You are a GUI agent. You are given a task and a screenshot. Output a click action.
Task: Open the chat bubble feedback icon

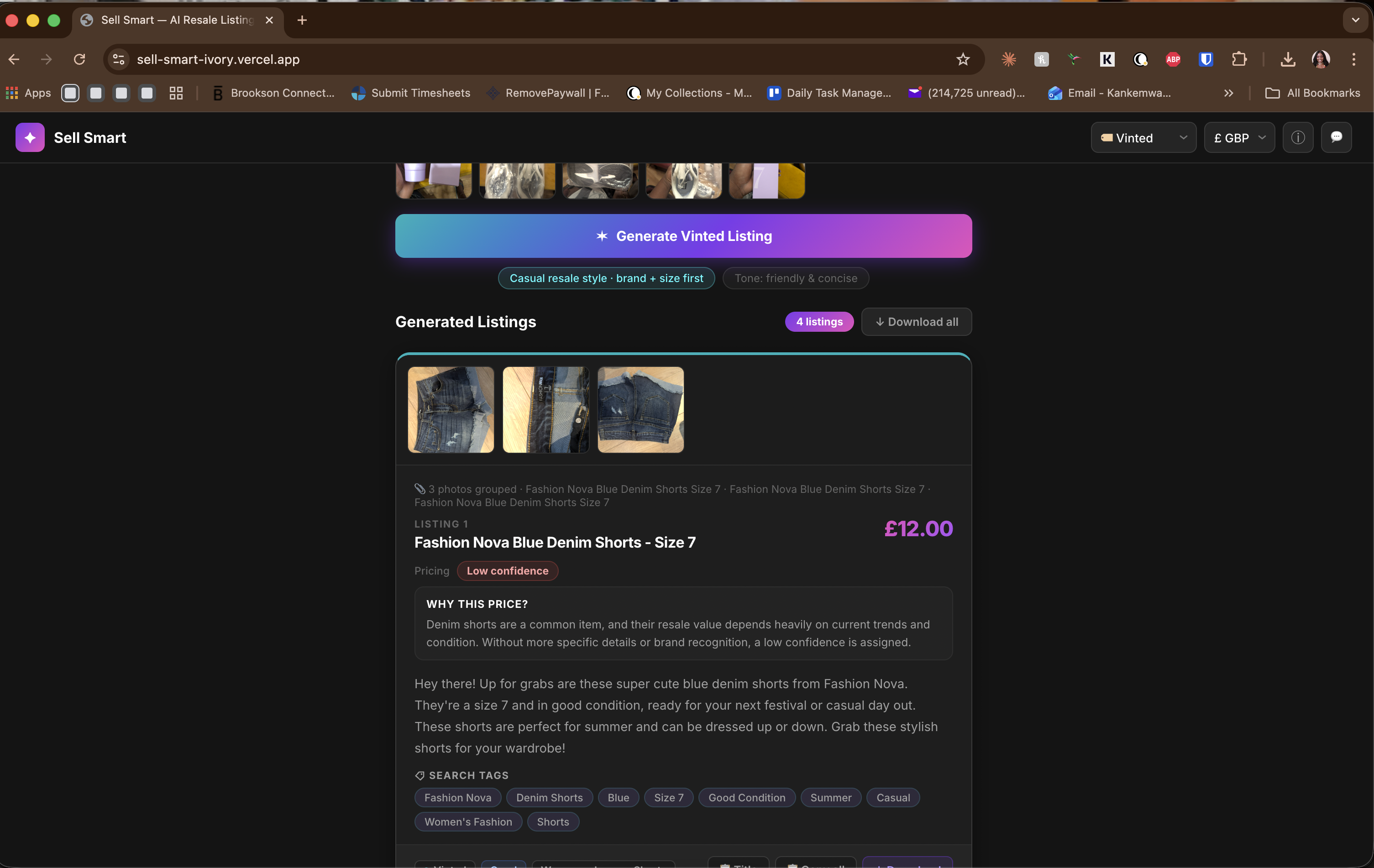pyautogui.click(x=1336, y=137)
